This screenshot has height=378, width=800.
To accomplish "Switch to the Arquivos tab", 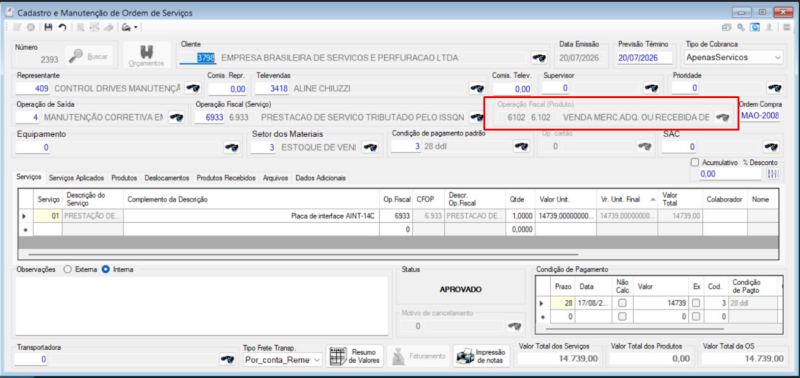I will pyautogui.click(x=276, y=178).
